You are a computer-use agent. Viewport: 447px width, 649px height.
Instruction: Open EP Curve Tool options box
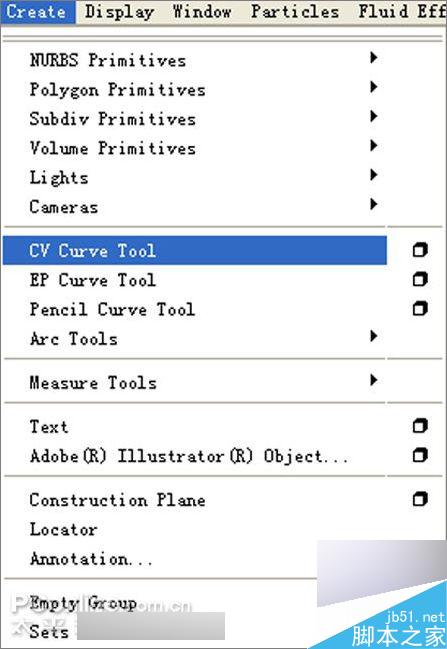coord(420,280)
